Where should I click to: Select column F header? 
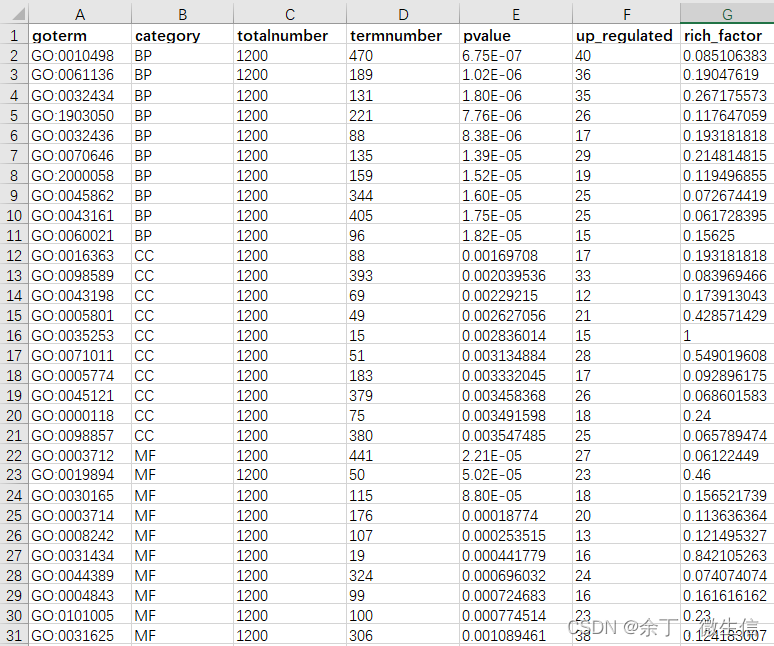click(x=626, y=14)
